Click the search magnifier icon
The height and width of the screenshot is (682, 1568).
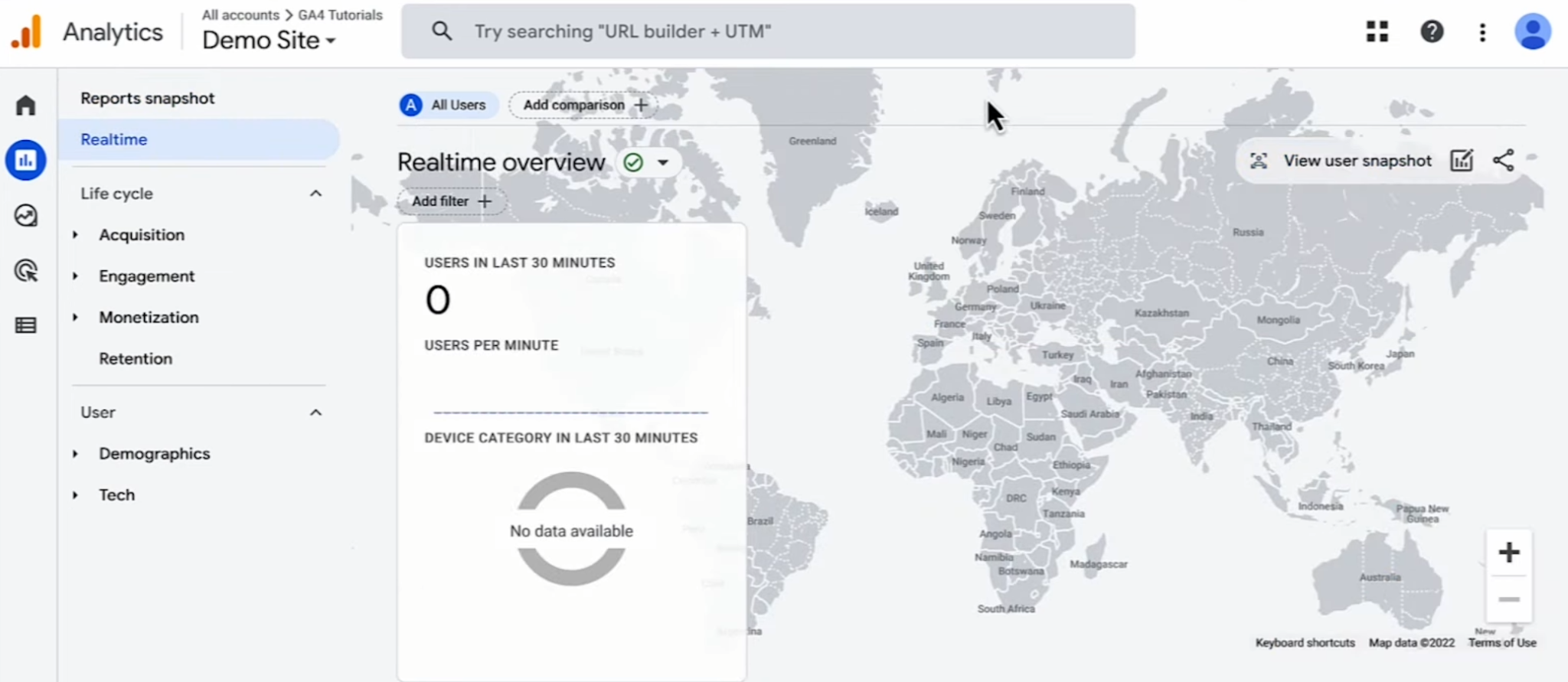442,31
